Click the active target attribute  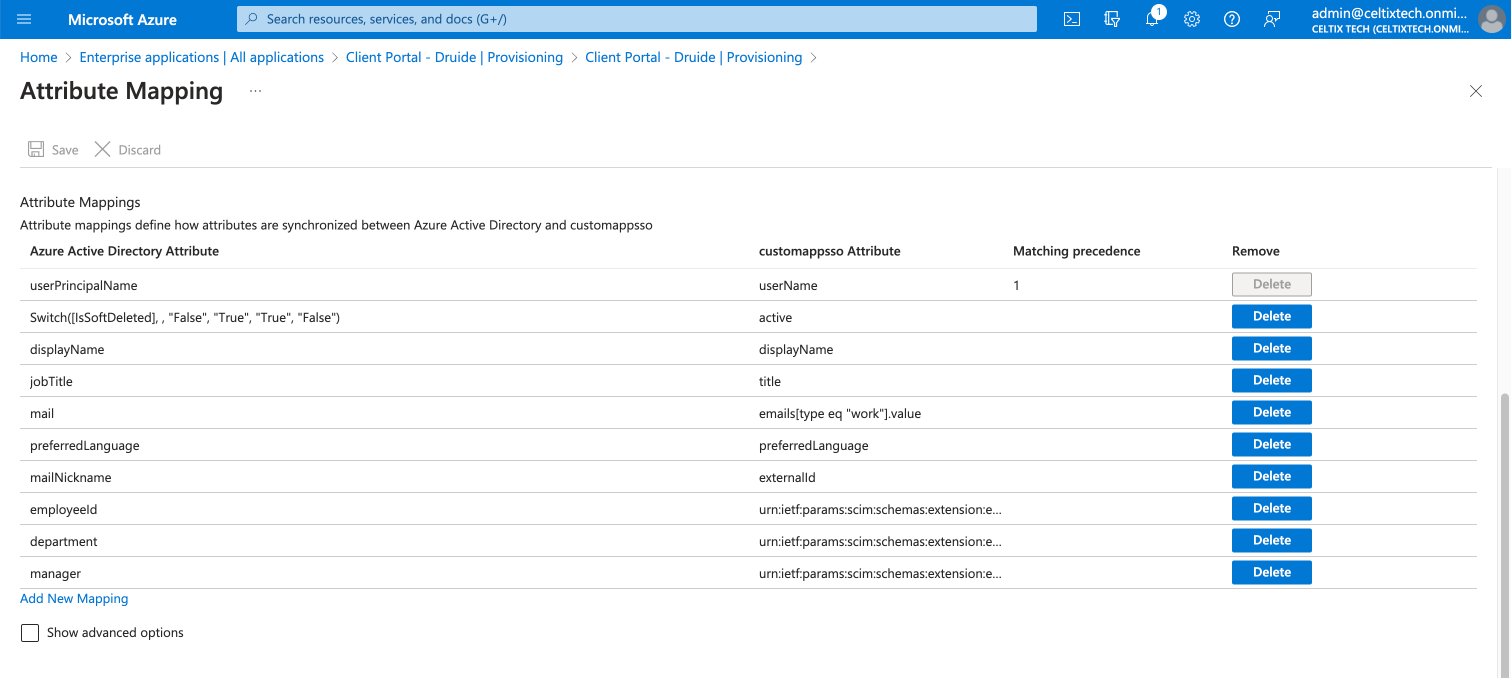pyautogui.click(x=775, y=318)
